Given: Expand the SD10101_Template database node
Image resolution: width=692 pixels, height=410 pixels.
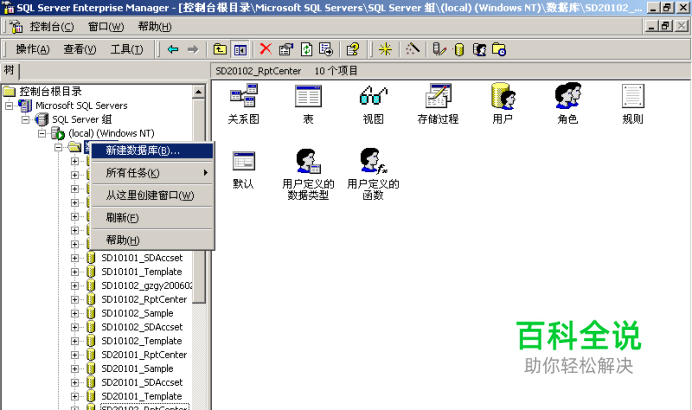Looking at the screenshot, I should pos(75,272).
